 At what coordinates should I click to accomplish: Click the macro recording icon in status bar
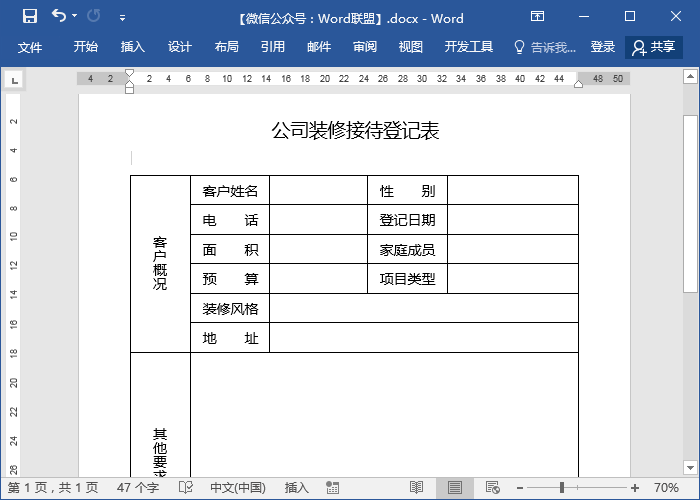333,488
